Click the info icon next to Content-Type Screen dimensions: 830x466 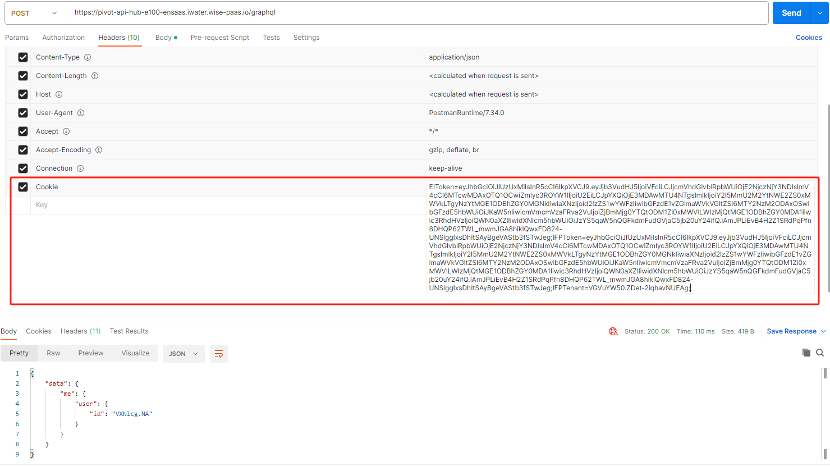click(87, 57)
